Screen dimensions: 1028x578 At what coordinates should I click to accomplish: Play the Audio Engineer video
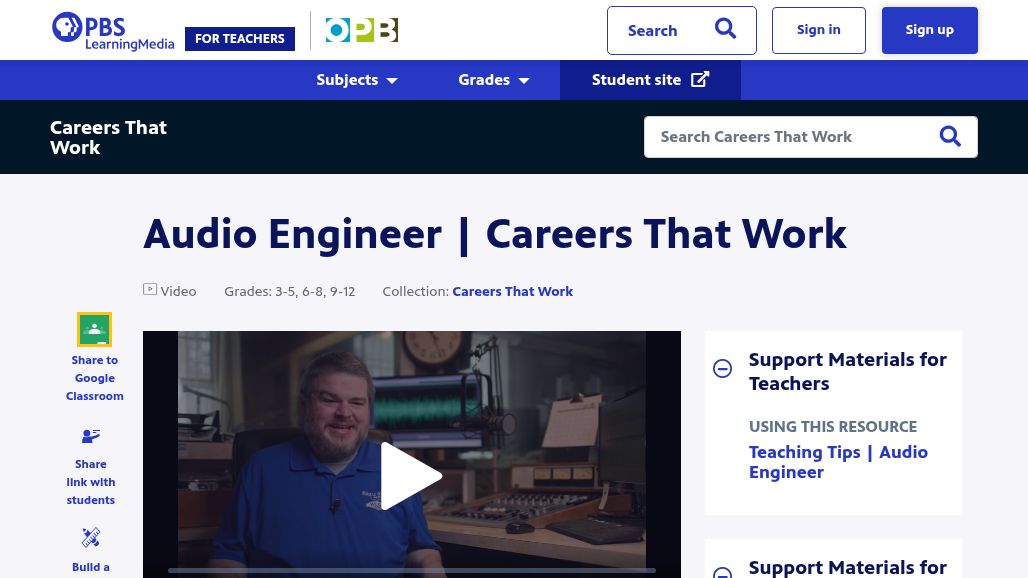pyautogui.click(x=411, y=476)
